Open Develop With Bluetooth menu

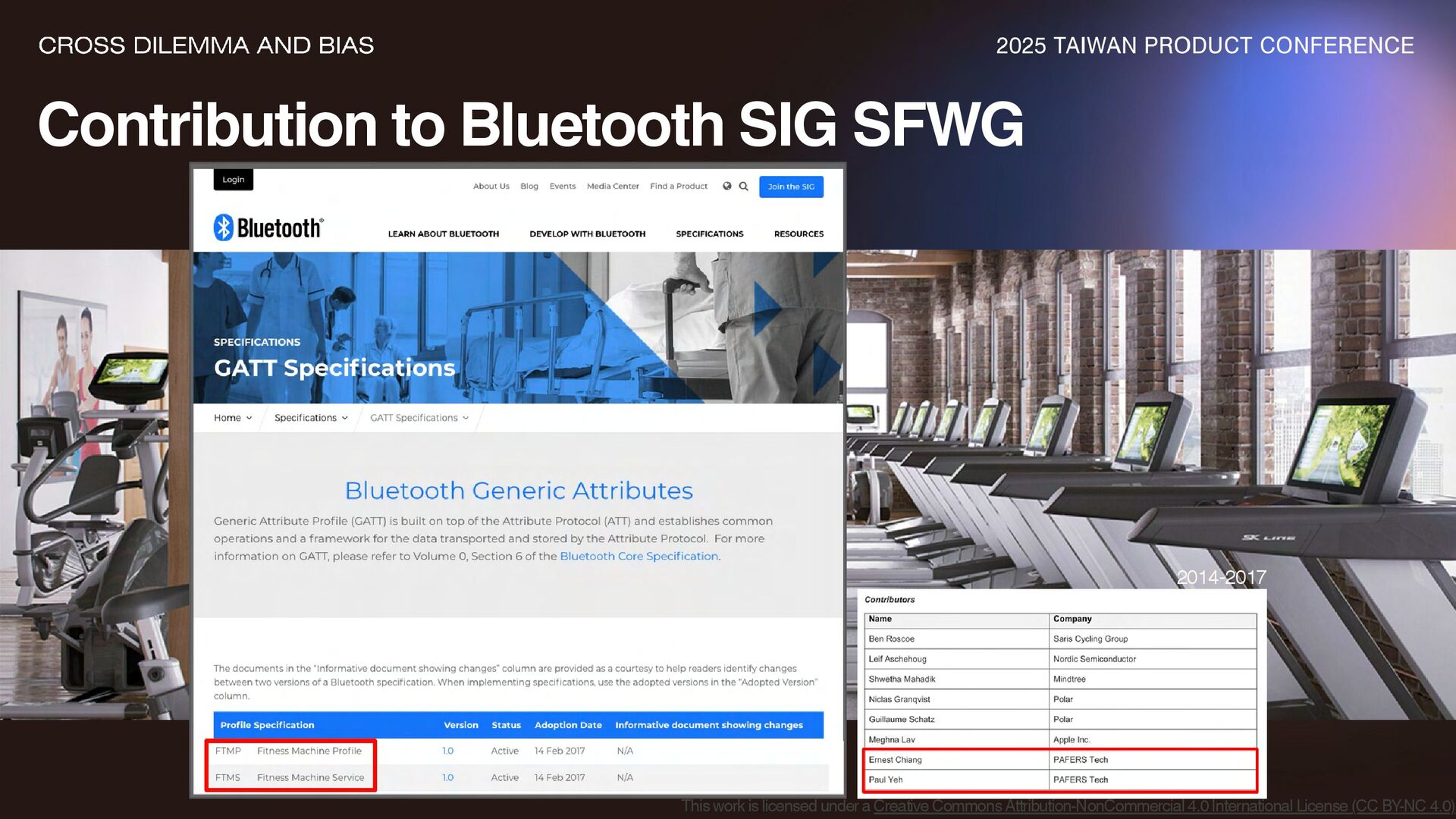click(x=588, y=234)
